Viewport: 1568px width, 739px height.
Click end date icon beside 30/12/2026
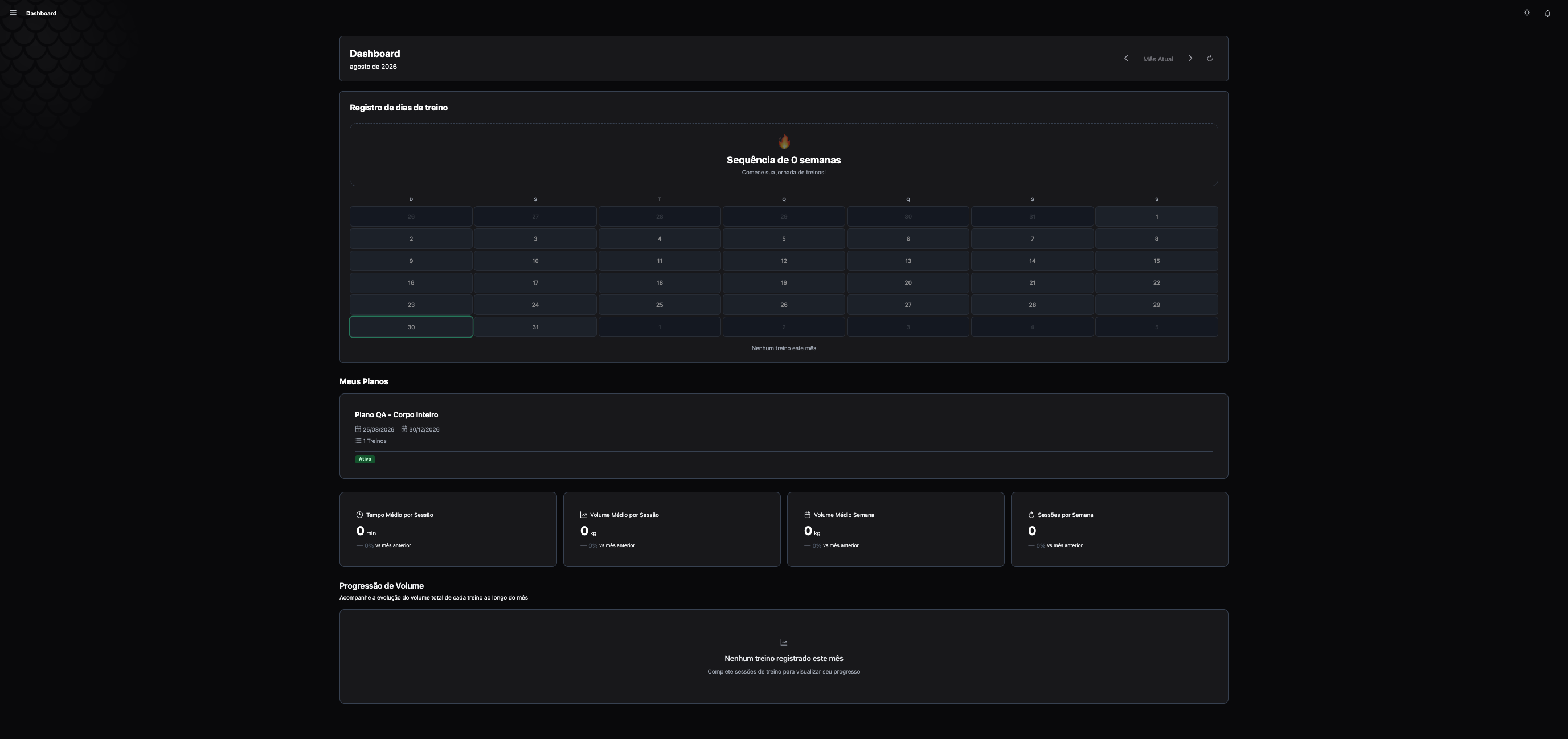[404, 429]
